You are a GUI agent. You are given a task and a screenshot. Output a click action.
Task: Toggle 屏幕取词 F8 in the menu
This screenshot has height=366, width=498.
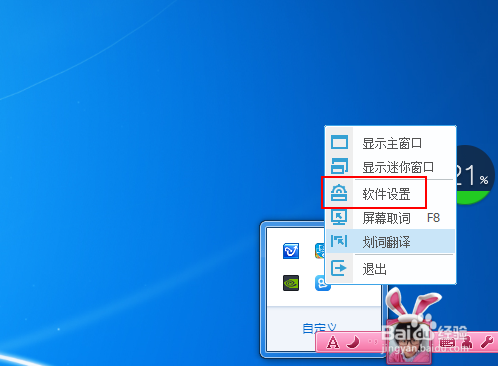tap(390, 218)
